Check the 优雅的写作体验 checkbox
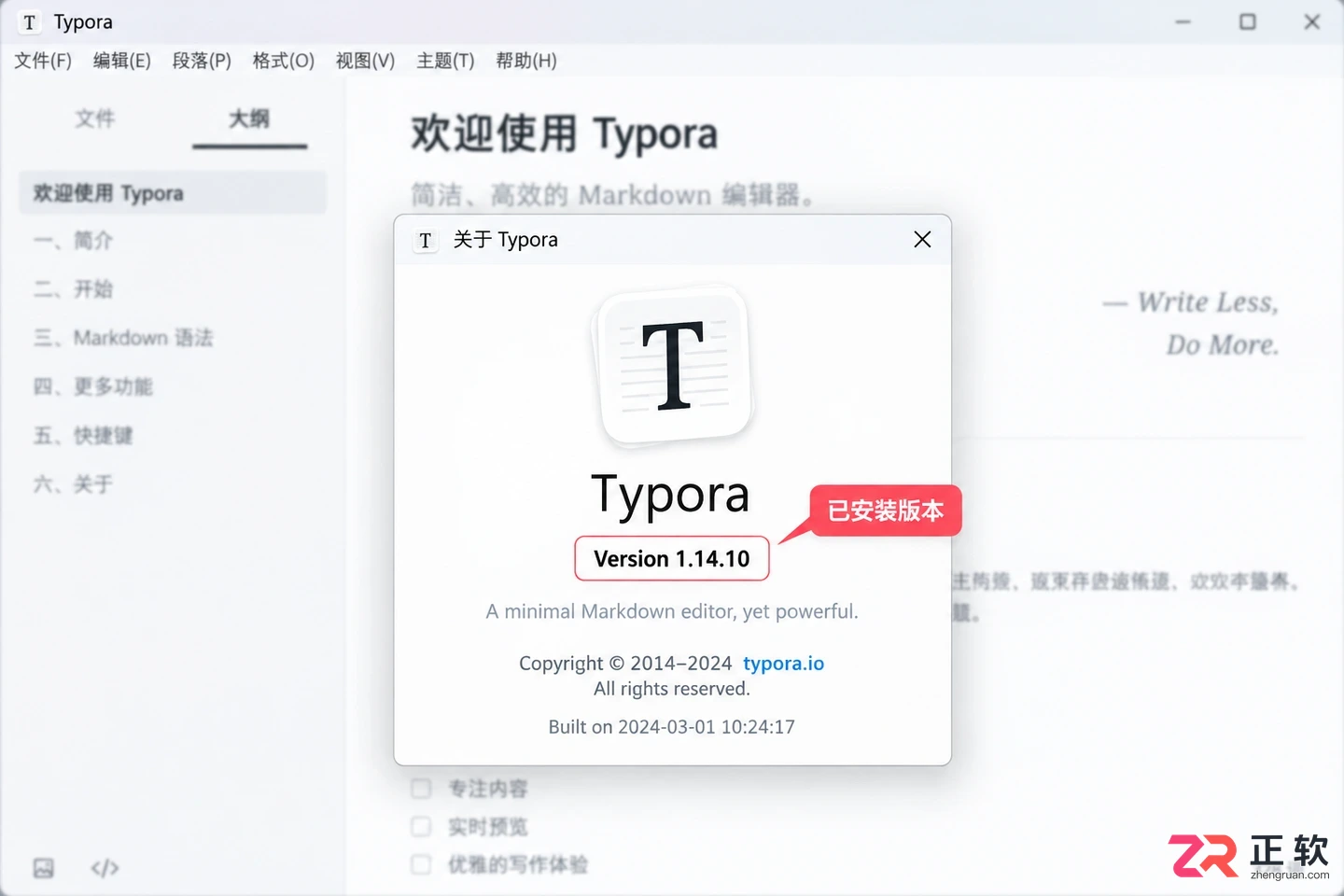Screen dimensions: 1344x896 pos(422,864)
